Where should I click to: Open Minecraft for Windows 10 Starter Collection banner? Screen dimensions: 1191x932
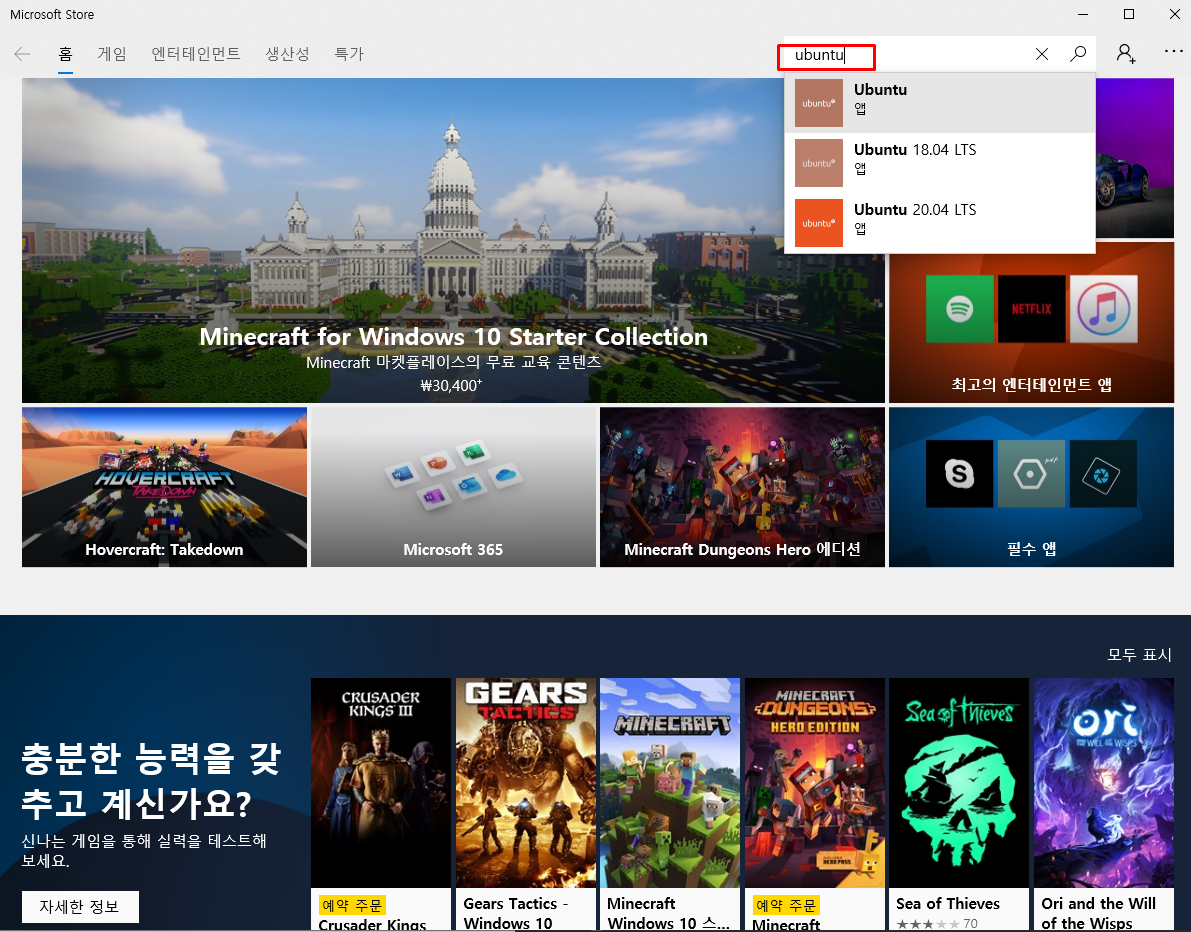(x=453, y=240)
